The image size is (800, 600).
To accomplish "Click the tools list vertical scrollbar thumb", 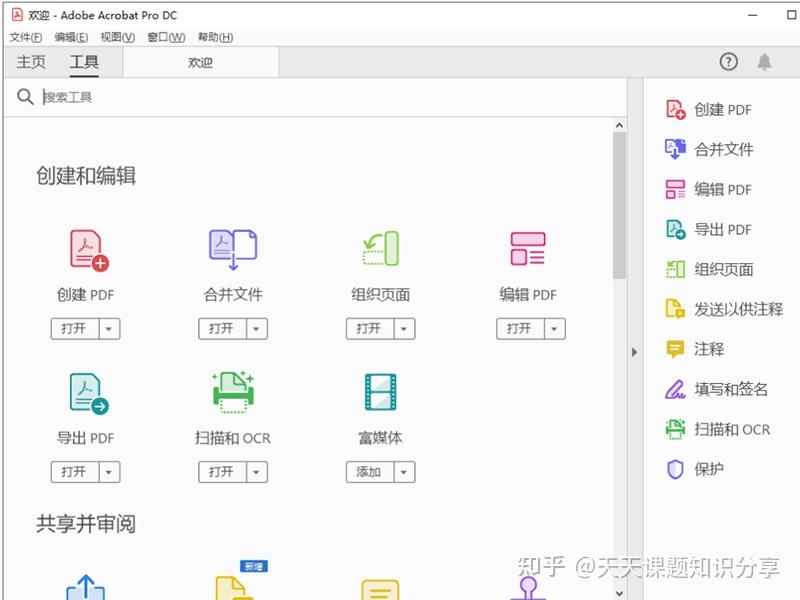I will coord(619,206).
